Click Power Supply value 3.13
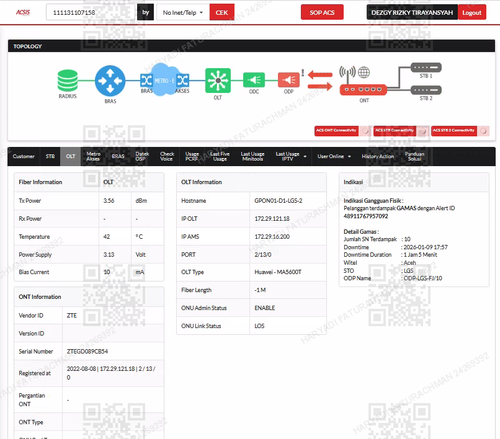Viewport: 500px width, 439px height. click(109, 255)
